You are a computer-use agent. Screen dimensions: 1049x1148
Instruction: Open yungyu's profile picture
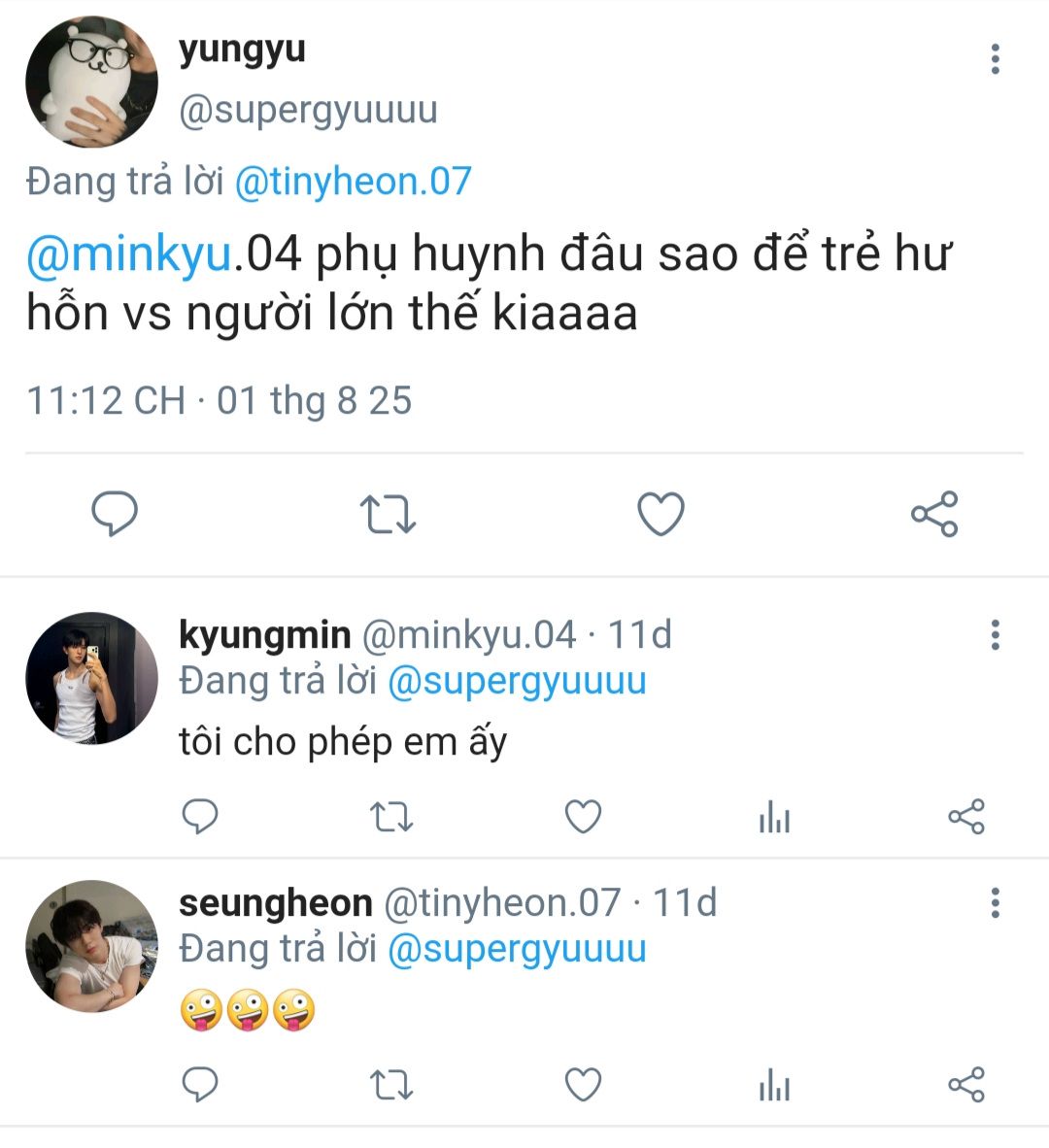click(91, 82)
